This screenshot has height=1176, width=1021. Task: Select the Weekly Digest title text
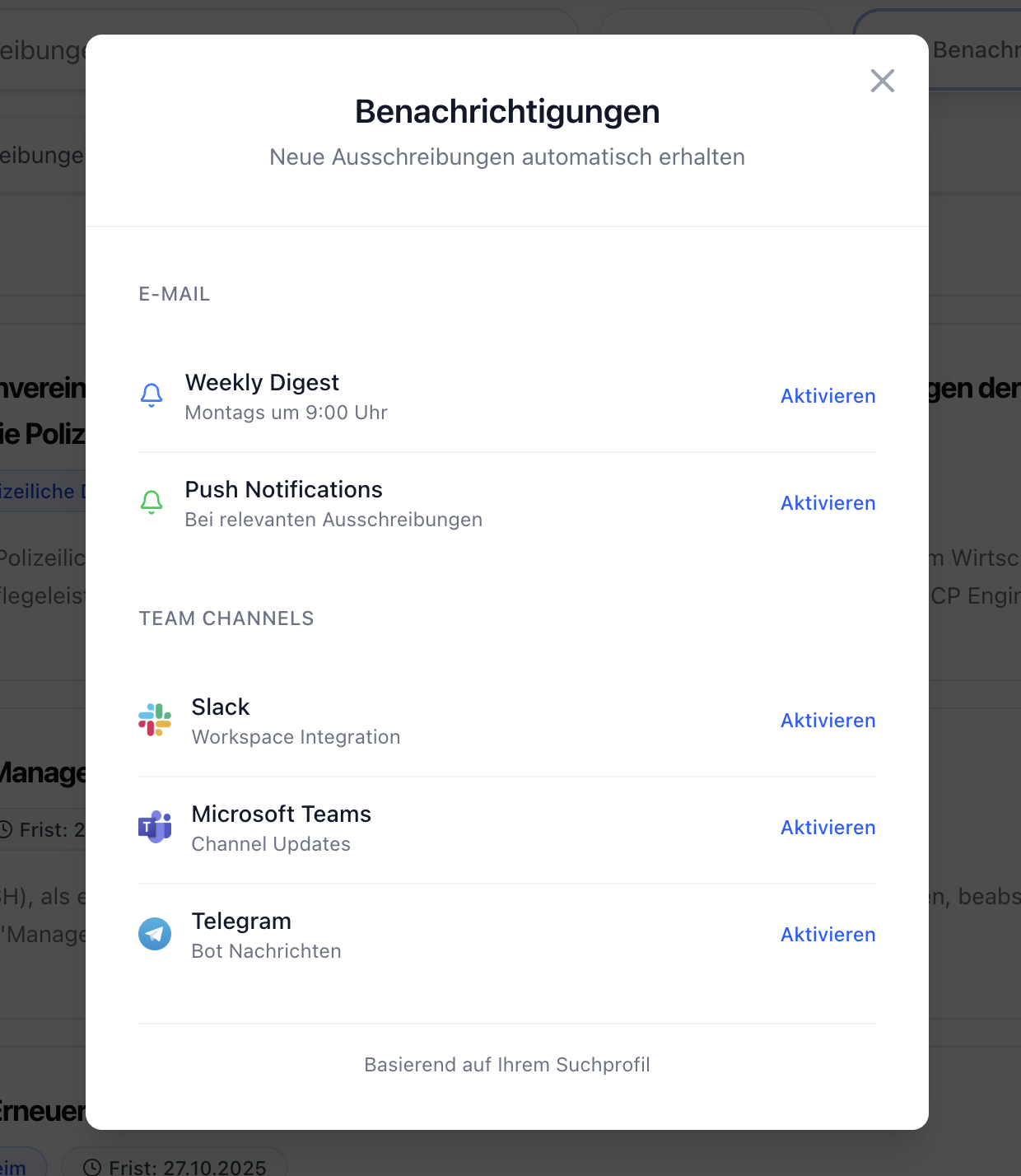[x=262, y=383]
